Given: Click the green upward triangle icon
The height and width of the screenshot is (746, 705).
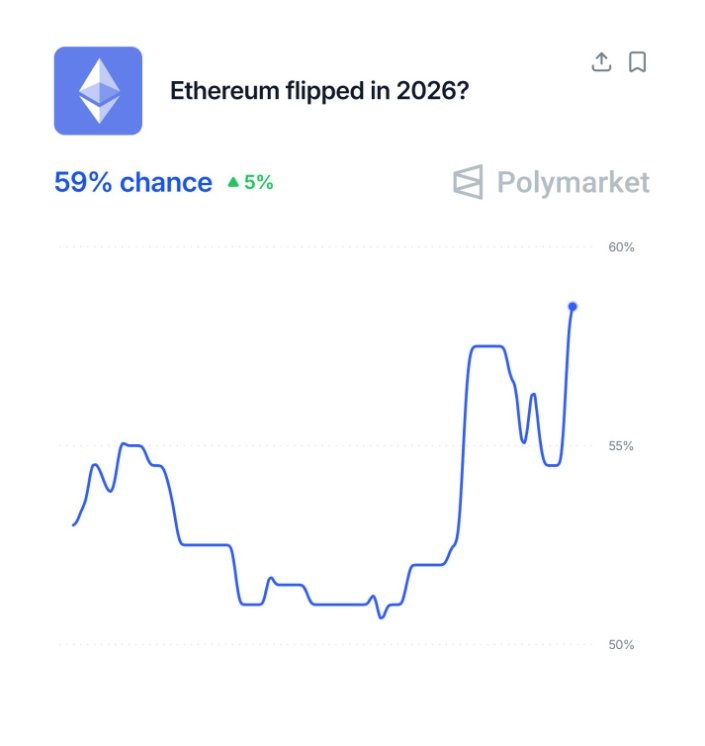Looking at the screenshot, I should point(233,182).
